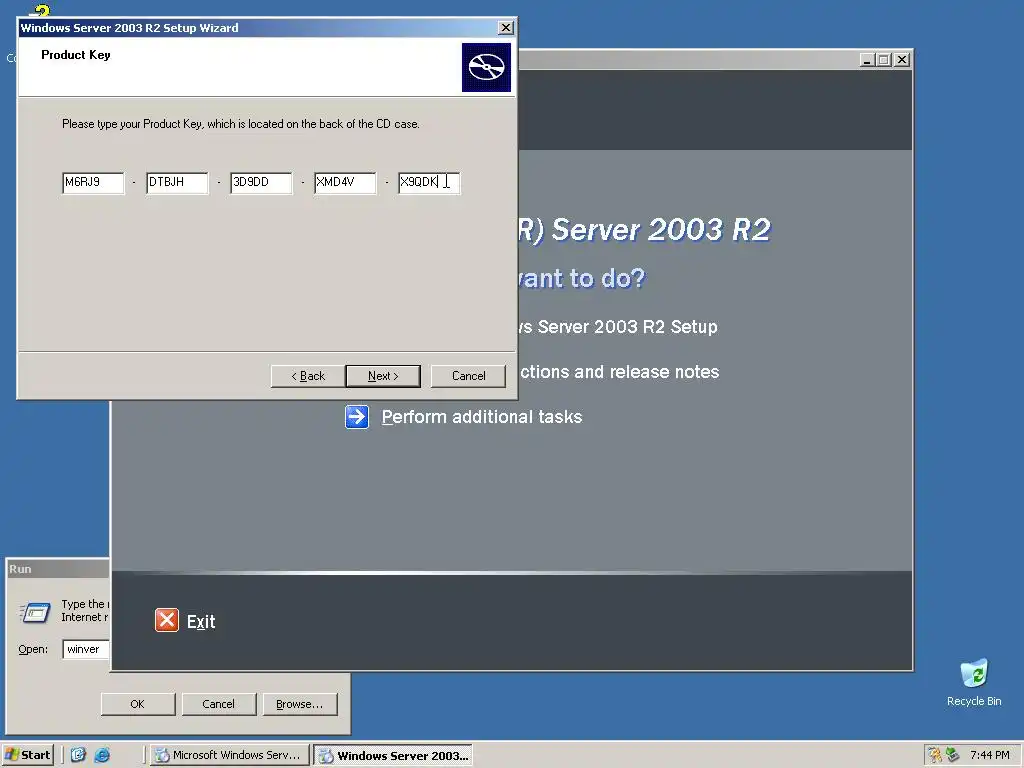The width and height of the screenshot is (1024, 768).
Task: Close the Setup Wizard dialog
Action: pyautogui.click(x=505, y=27)
